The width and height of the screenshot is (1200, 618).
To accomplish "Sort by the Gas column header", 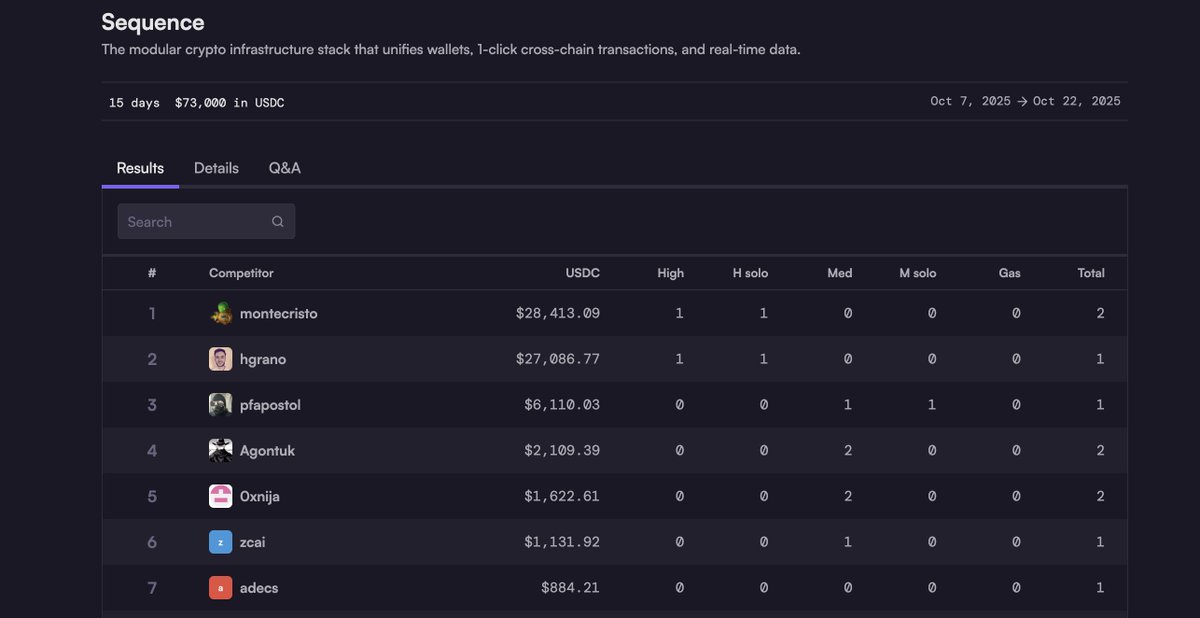I will 1009,273.
